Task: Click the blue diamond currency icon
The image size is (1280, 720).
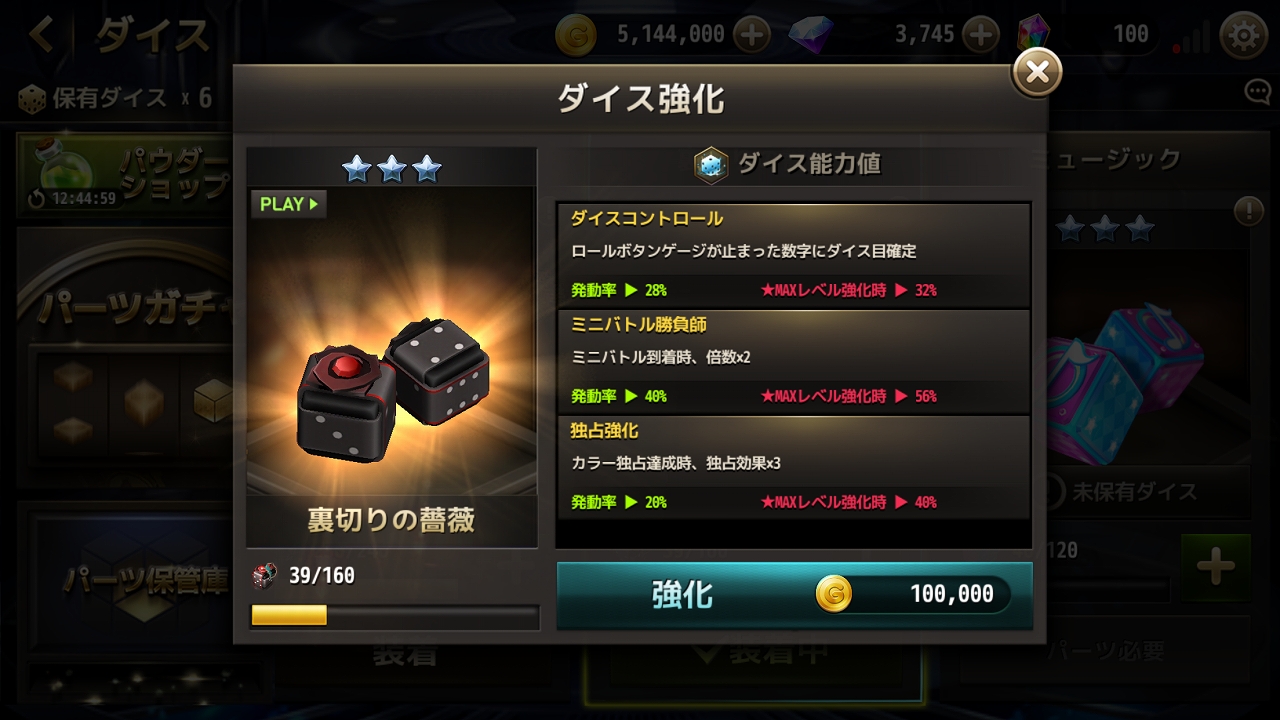Action: coord(810,35)
